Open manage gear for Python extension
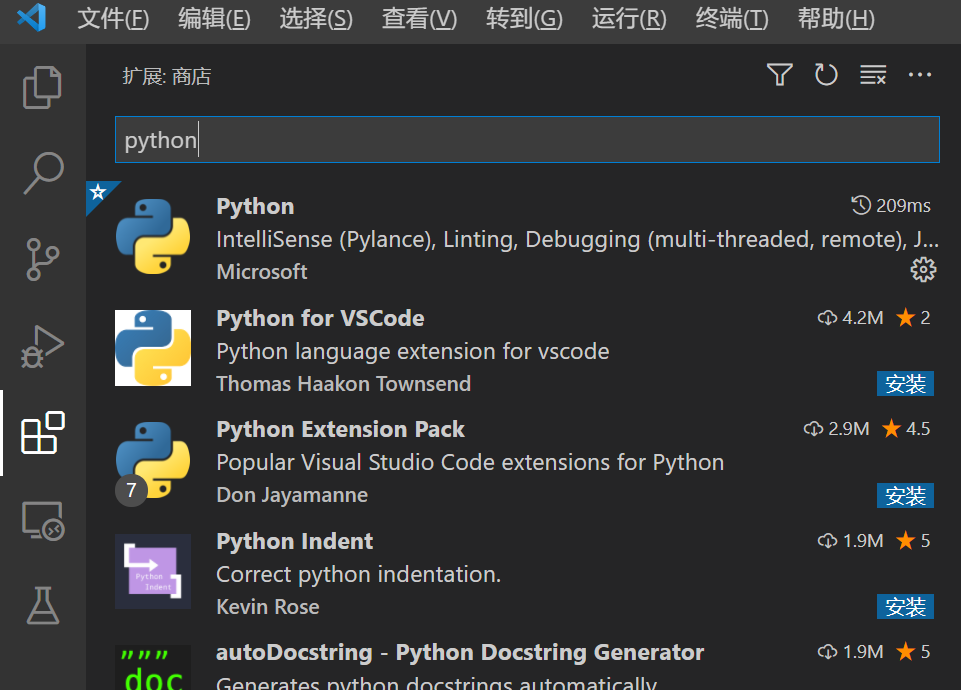This screenshot has height=690, width=961. [923, 270]
